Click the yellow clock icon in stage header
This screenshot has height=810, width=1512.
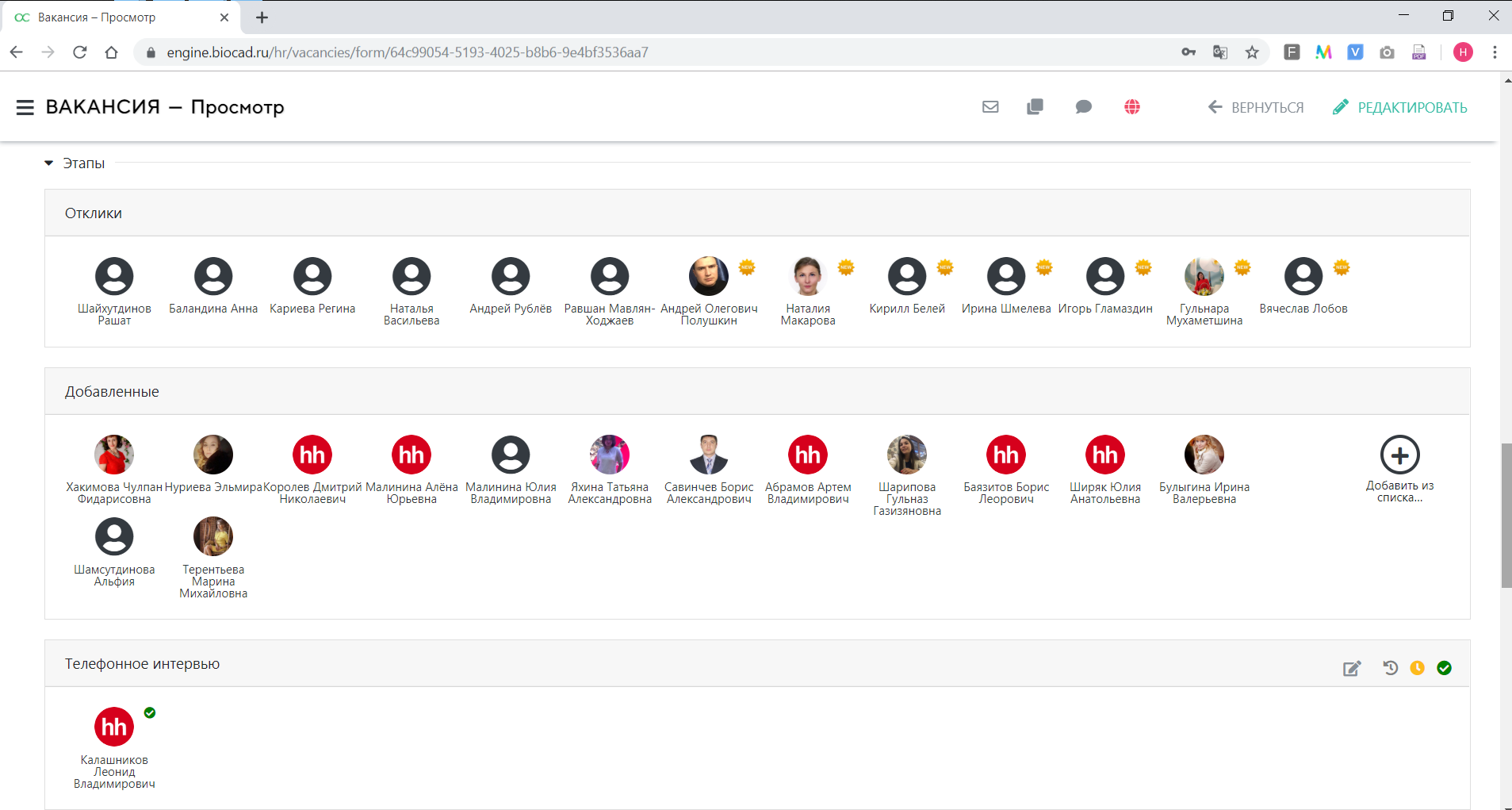pyautogui.click(x=1418, y=668)
